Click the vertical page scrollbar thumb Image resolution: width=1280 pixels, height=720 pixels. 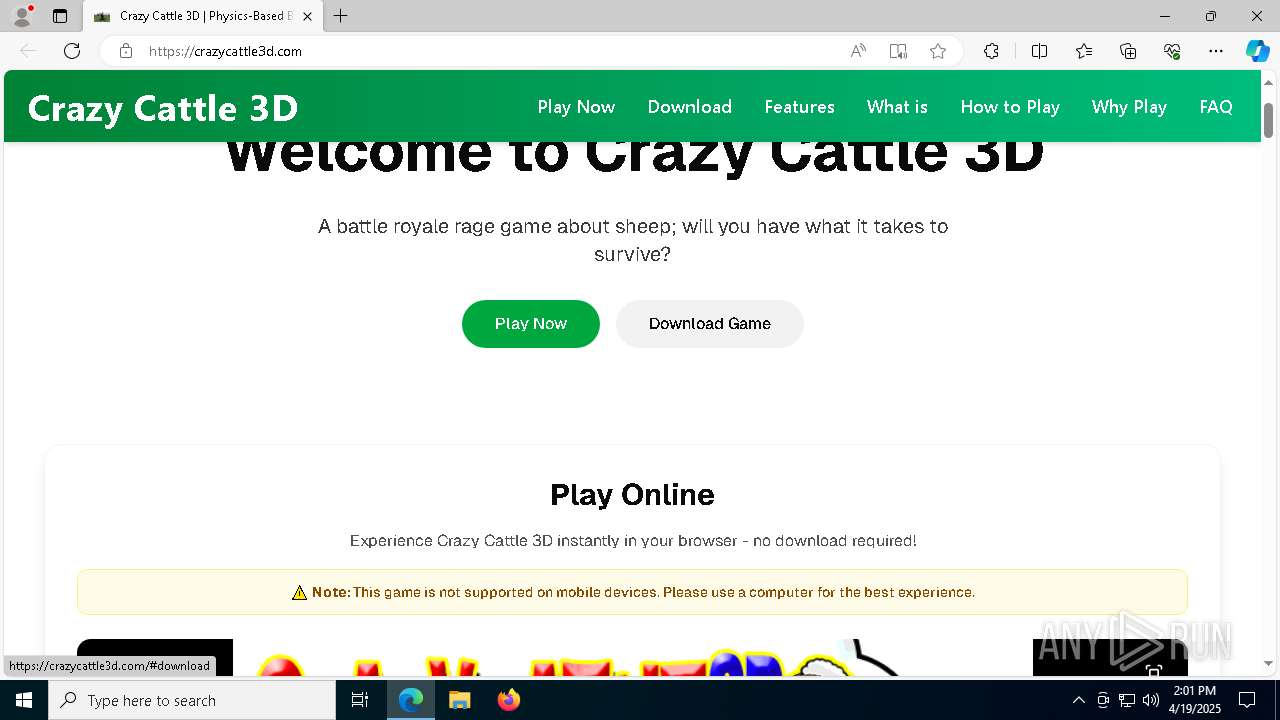tap(1268, 120)
